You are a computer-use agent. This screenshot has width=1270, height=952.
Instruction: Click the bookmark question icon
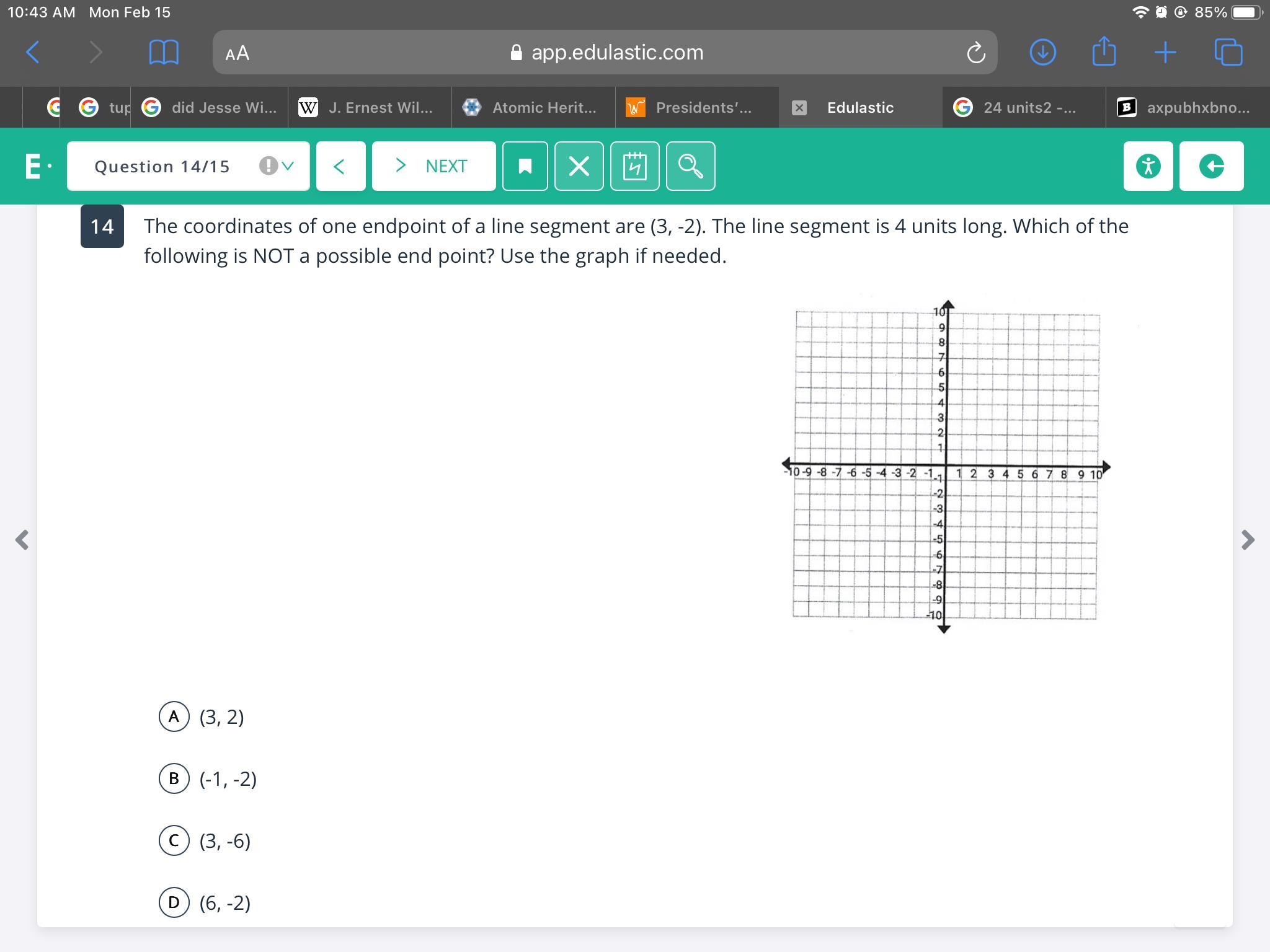tap(525, 166)
